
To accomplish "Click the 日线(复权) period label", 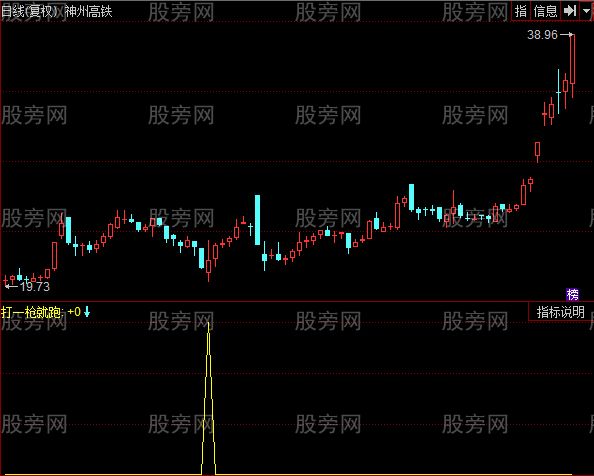I will pos(30,11).
